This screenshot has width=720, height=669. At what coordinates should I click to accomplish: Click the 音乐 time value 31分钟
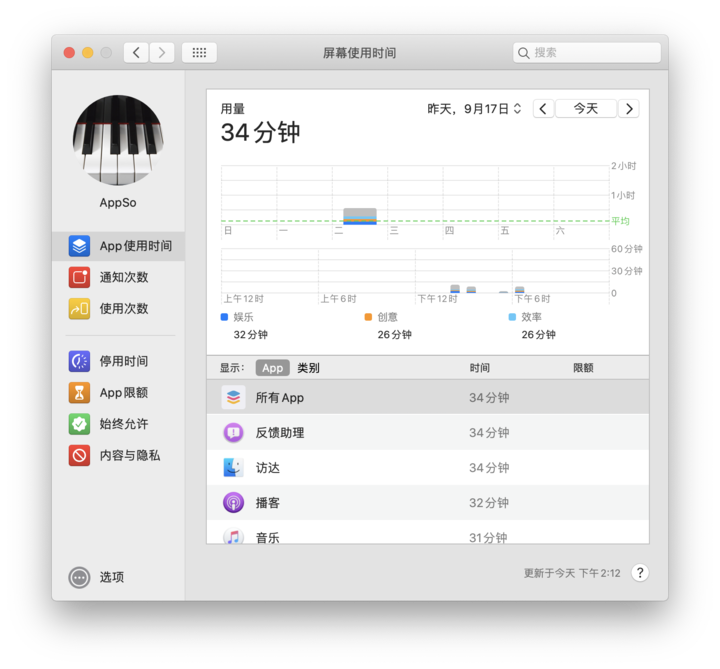[488, 537]
